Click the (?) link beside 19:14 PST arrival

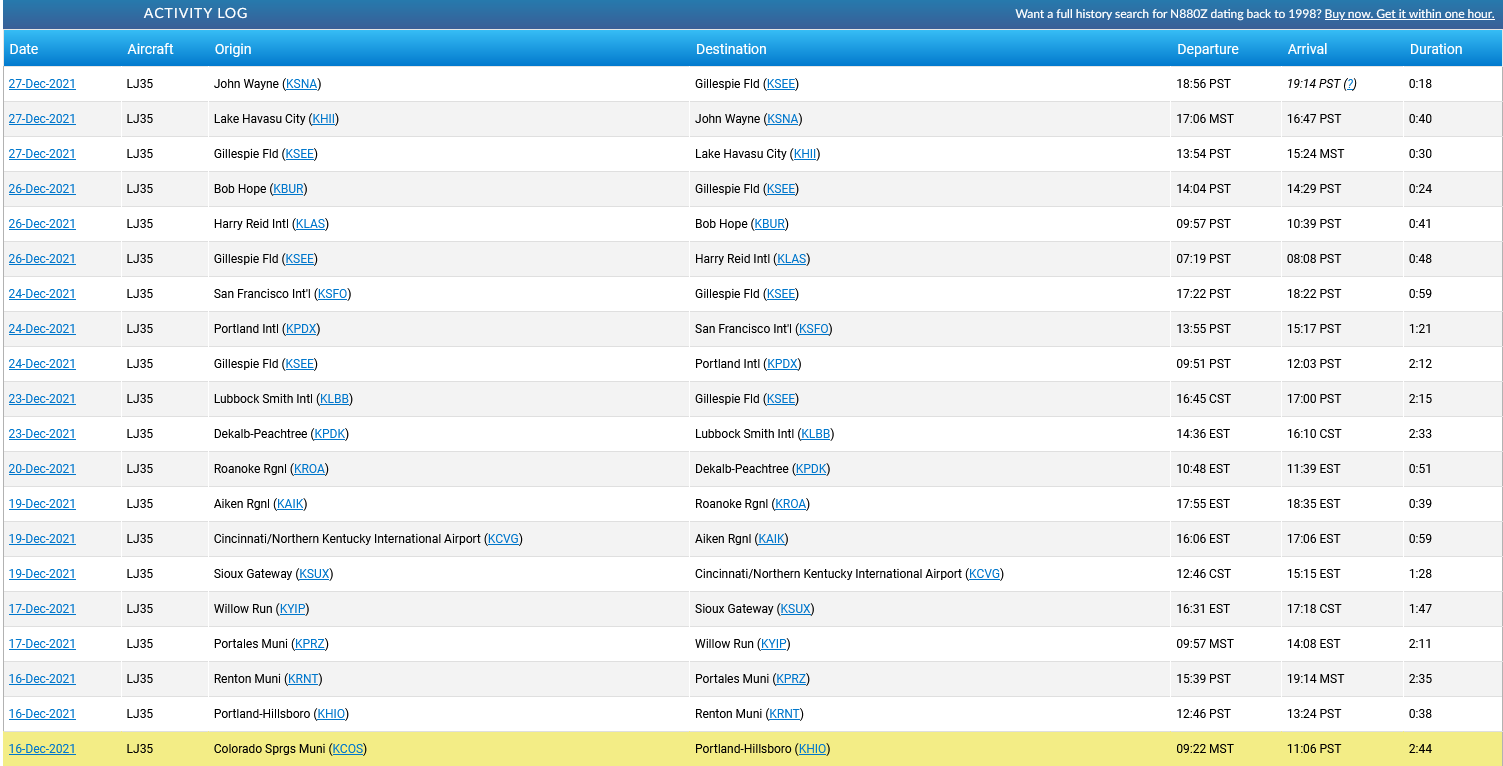click(1350, 84)
